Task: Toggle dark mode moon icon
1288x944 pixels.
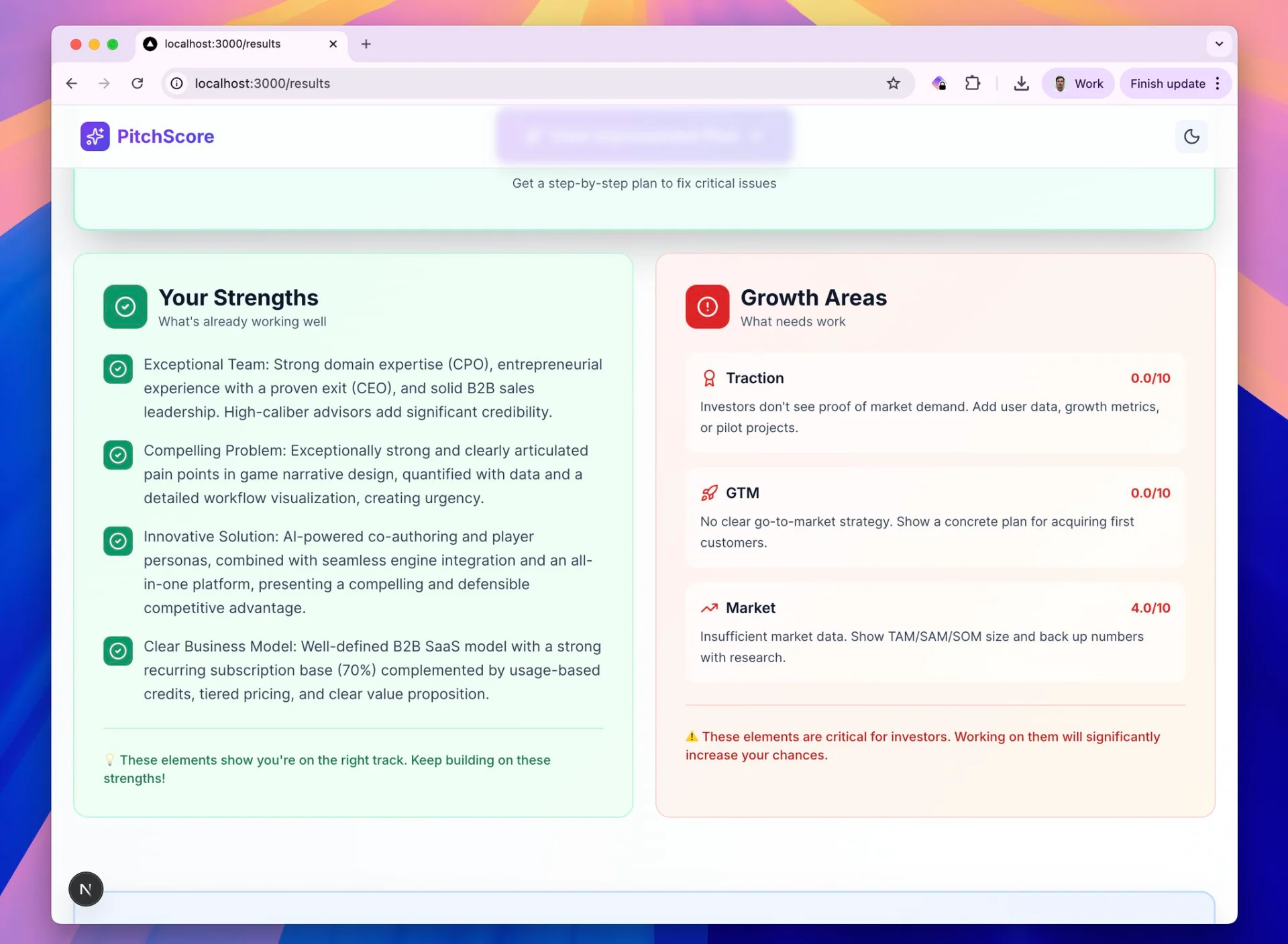Action: click(x=1191, y=136)
